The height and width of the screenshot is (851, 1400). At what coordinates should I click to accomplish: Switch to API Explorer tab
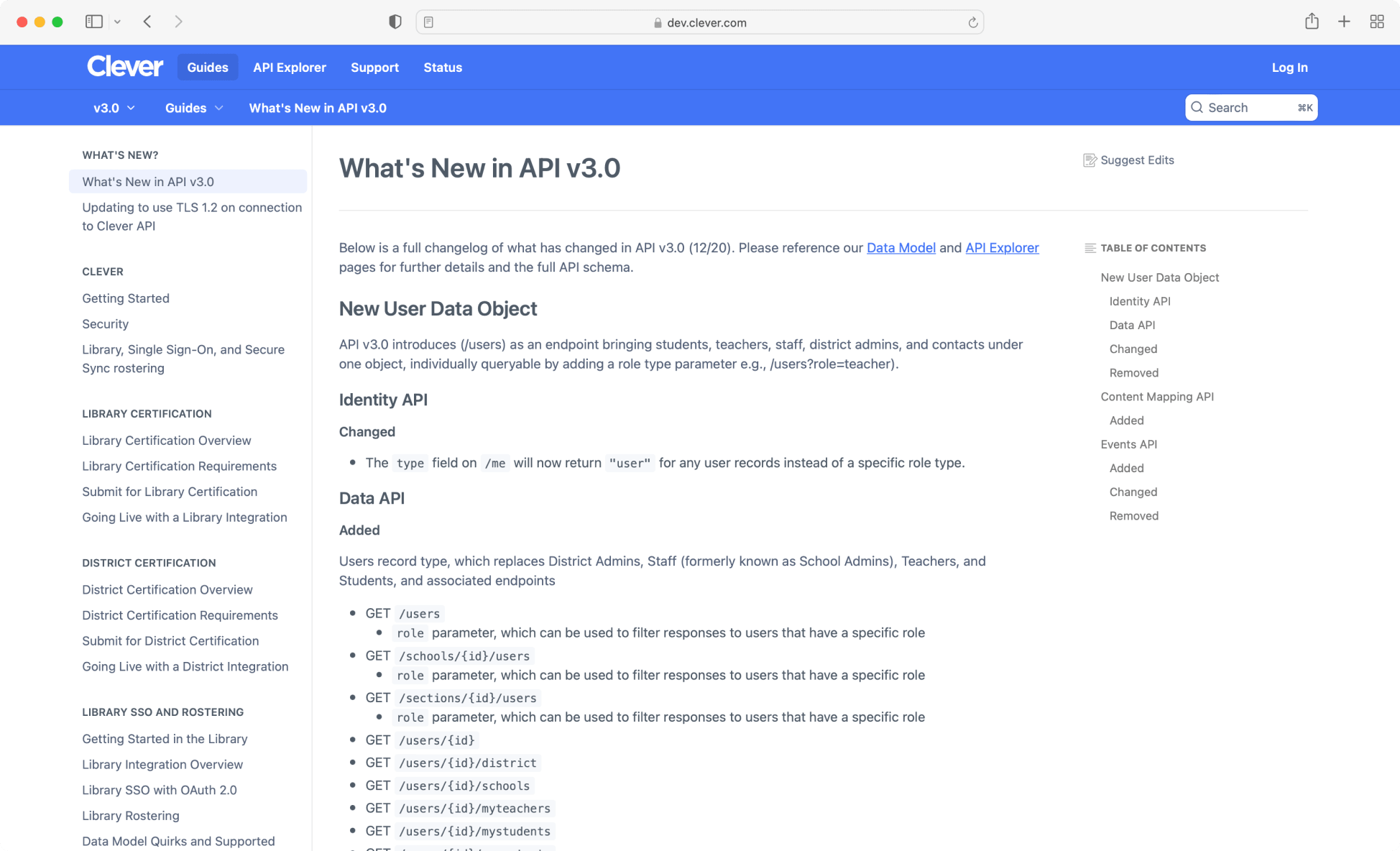(x=289, y=67)
